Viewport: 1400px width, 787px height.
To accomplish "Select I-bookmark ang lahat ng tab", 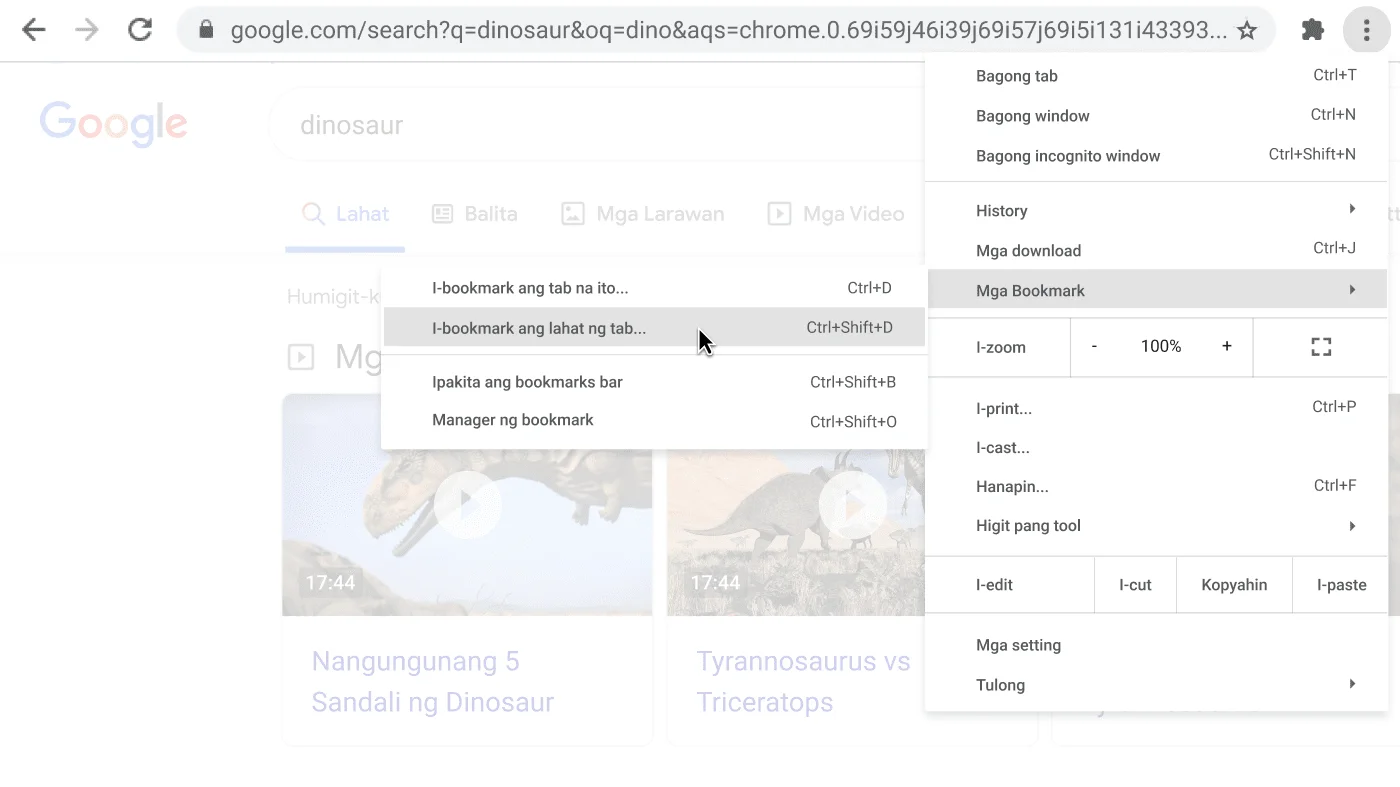I will coord(538,327).
